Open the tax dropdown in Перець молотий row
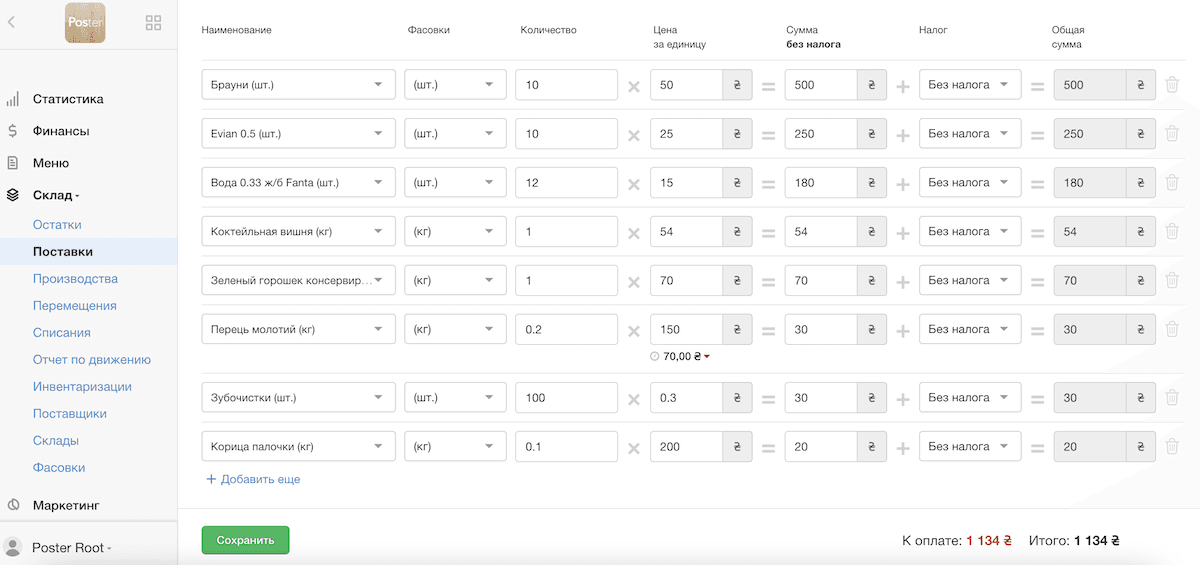The image size is (1200, 565). [969, 329]
